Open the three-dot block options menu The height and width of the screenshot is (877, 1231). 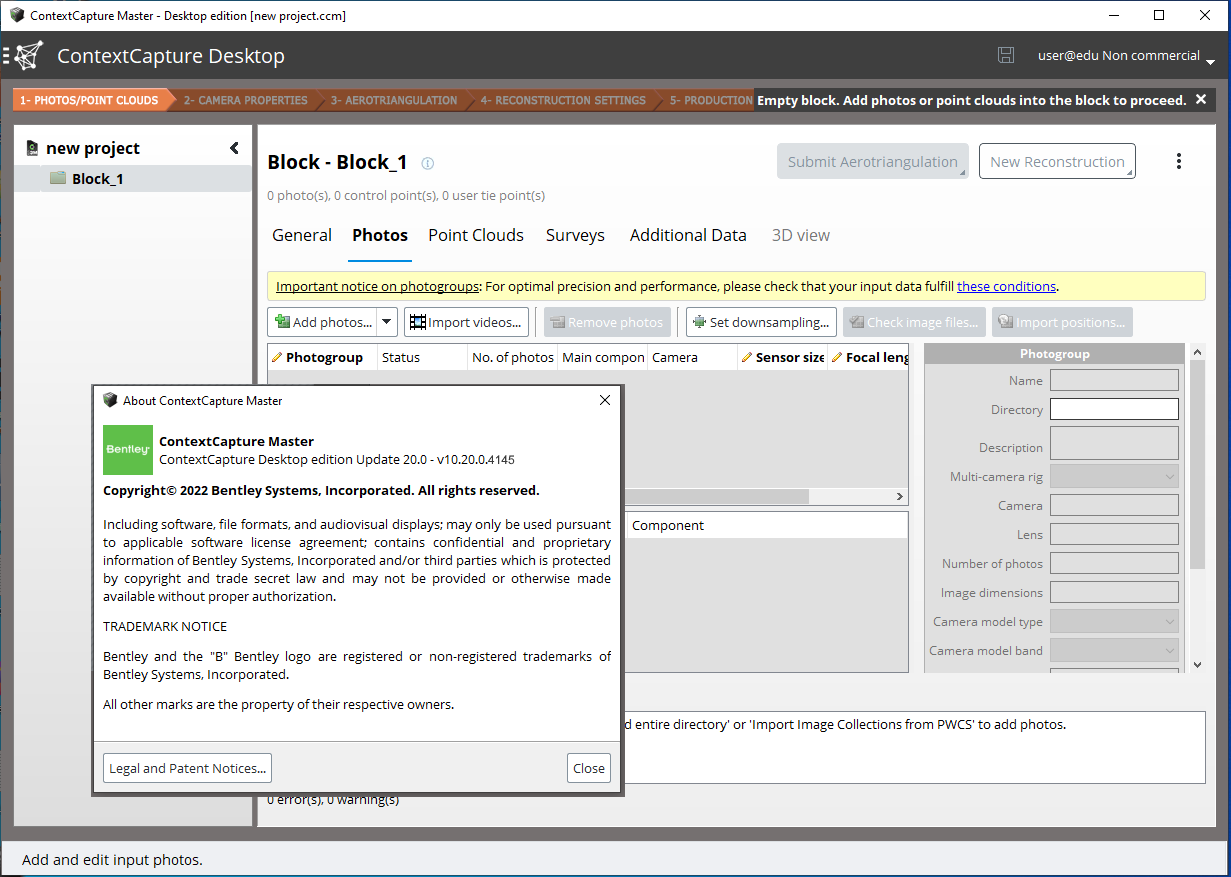point(1179,162)
